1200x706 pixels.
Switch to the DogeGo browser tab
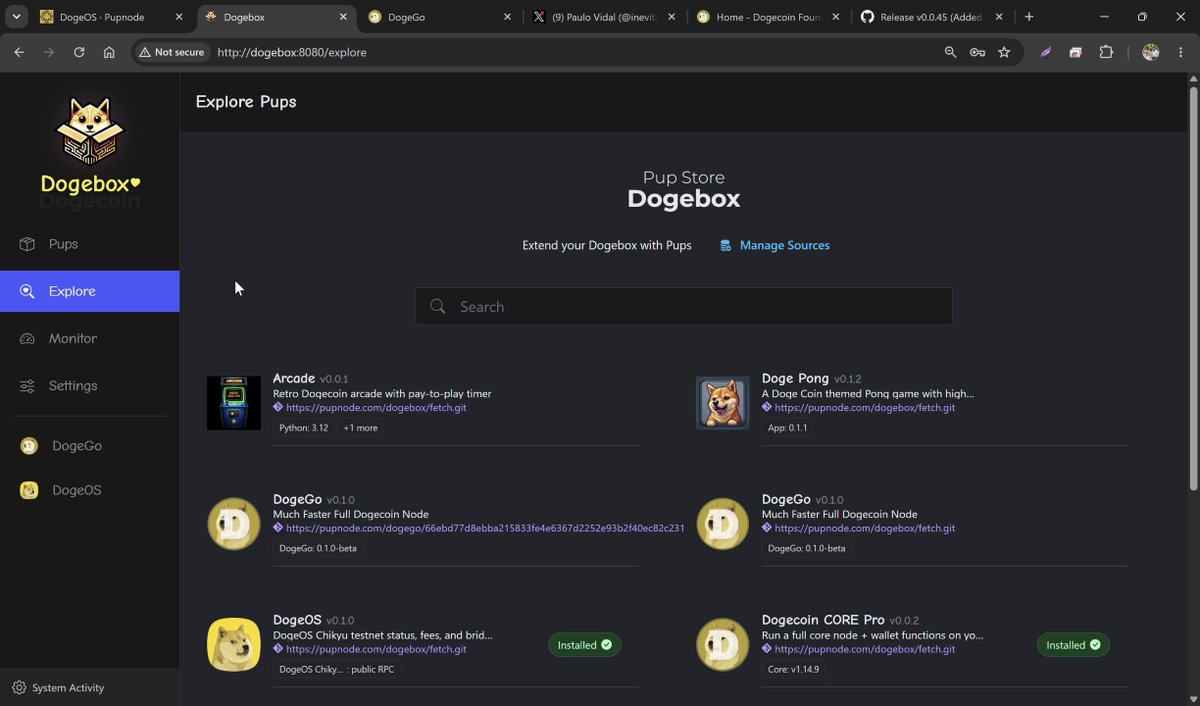pyautogui.click(x=439, y=17)
